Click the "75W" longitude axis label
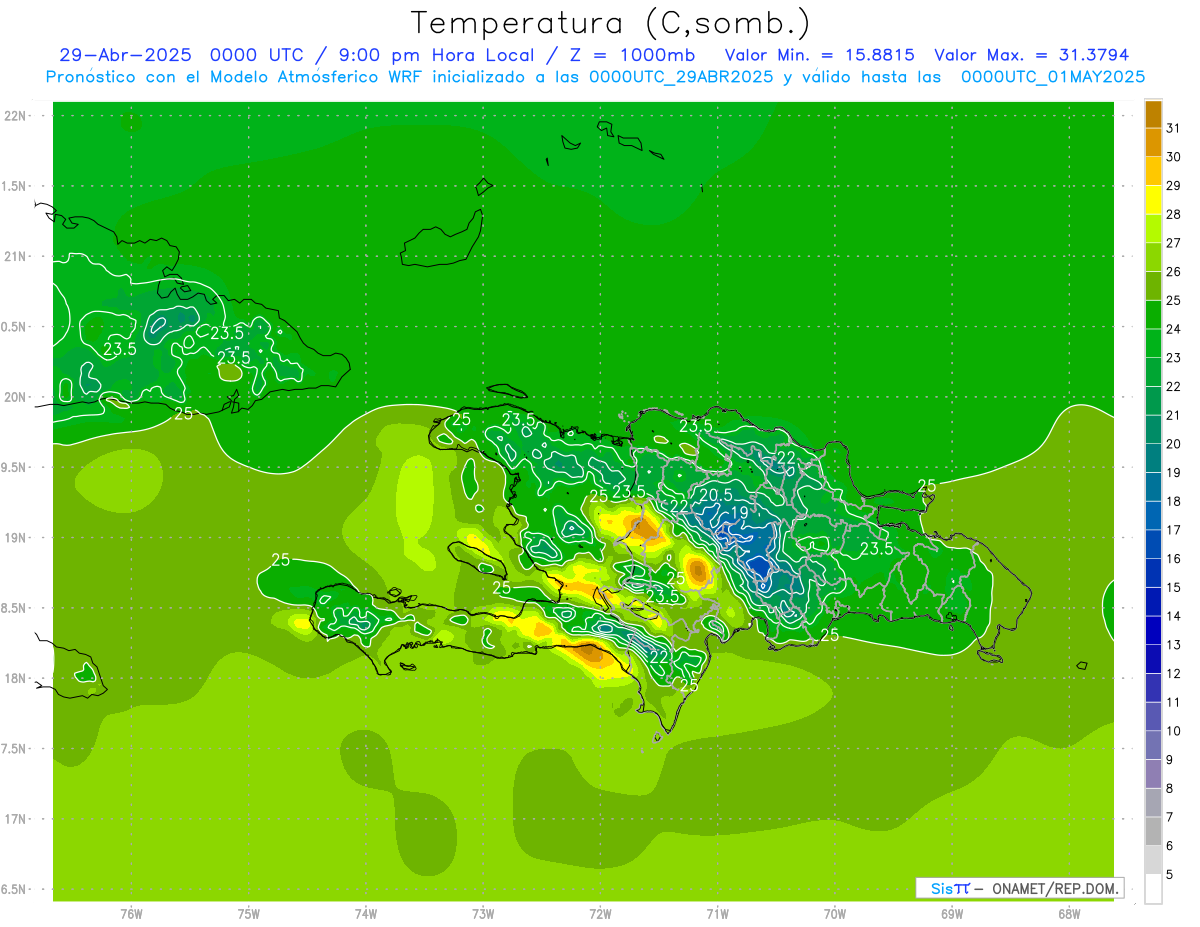 [249, 914]
